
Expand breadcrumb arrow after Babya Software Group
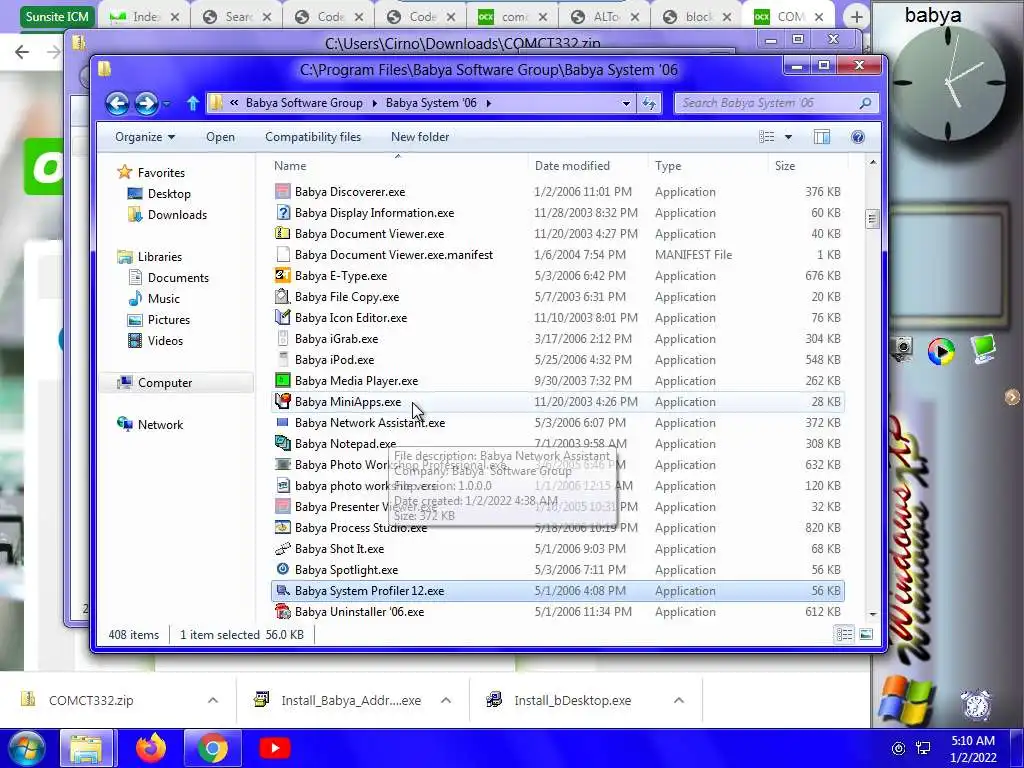[x=374, y=103]
